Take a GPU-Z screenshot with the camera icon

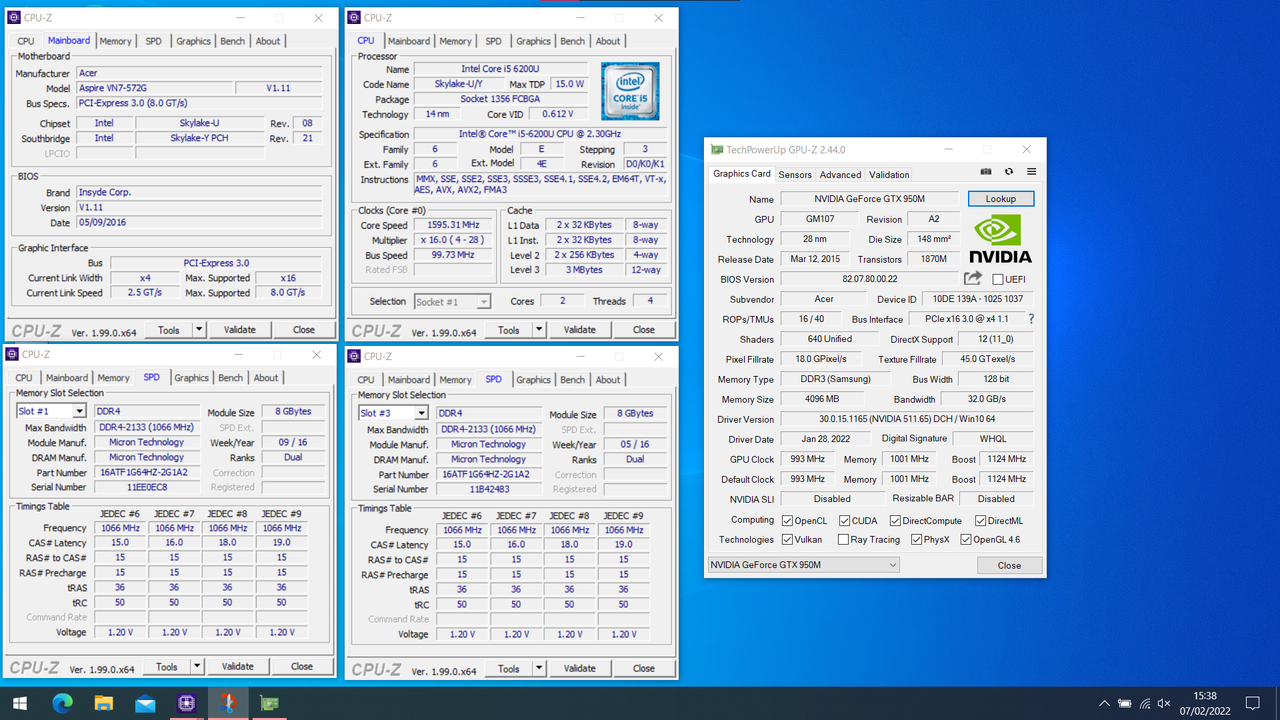coord(986,172)
